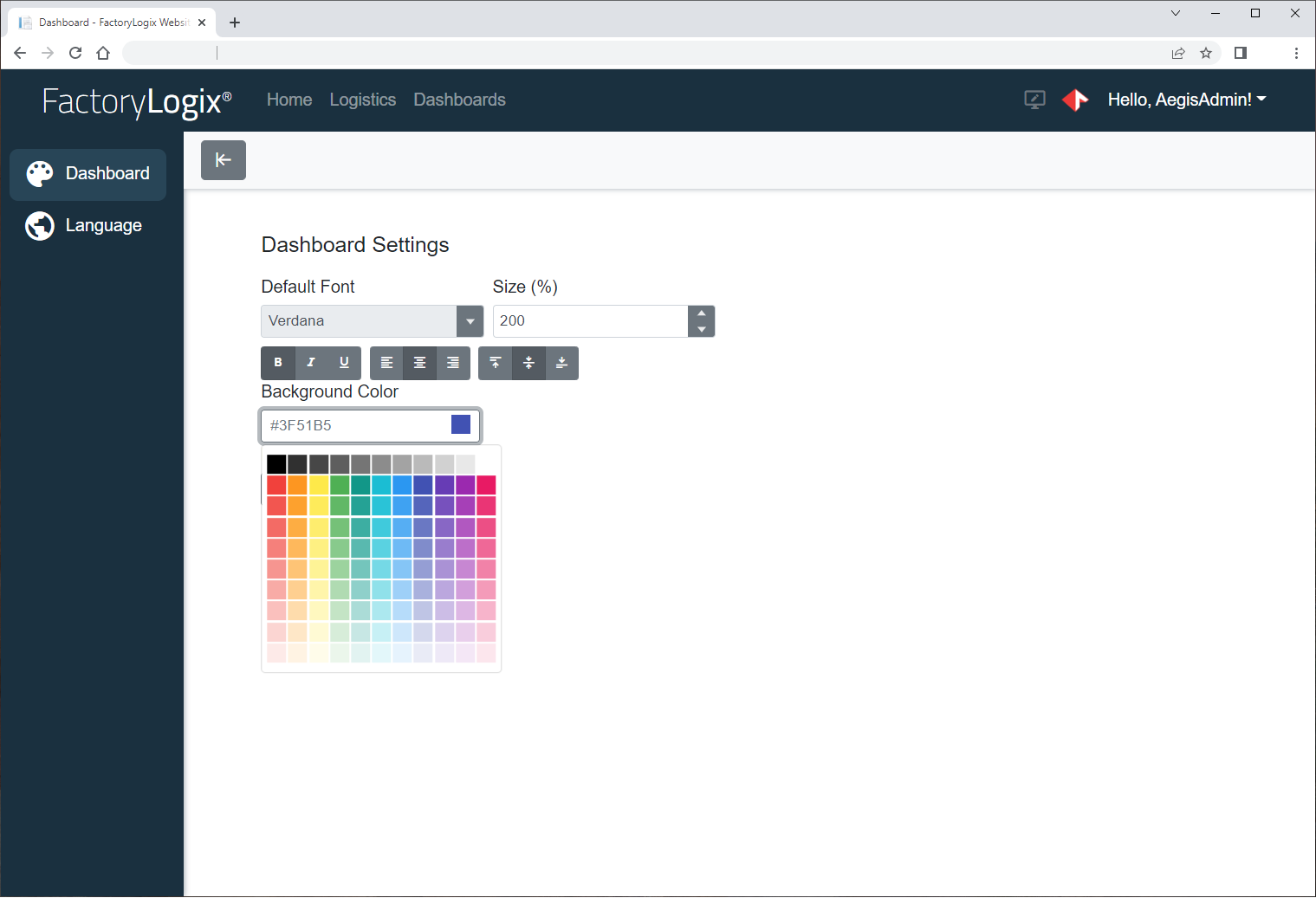The width and height of the screenshot is (1316, 898).
Task: Open the Default Font dropdown
Action: point(470,320)
